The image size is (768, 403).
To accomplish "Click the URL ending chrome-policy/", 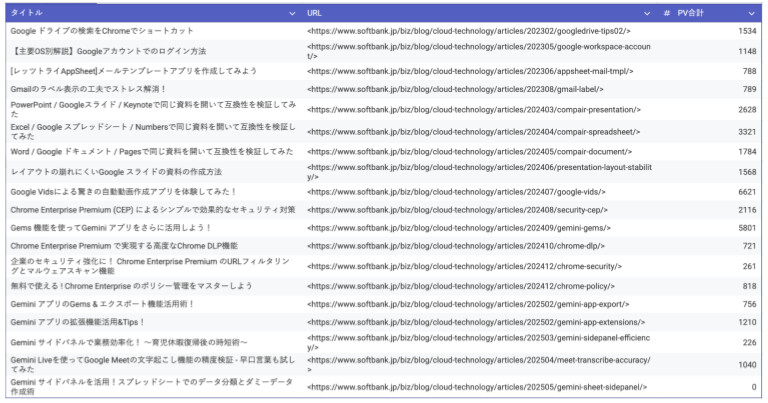I will (461, 286).
